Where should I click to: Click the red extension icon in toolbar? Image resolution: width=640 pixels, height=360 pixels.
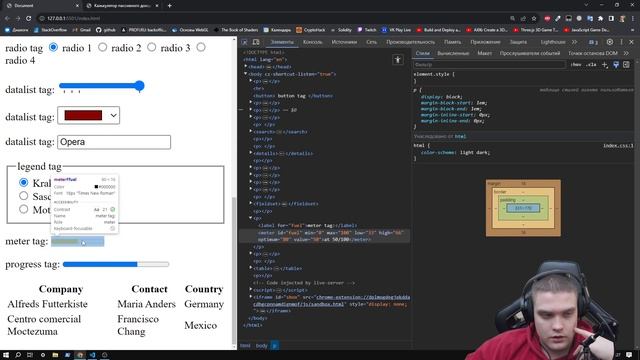click(547, 18)
